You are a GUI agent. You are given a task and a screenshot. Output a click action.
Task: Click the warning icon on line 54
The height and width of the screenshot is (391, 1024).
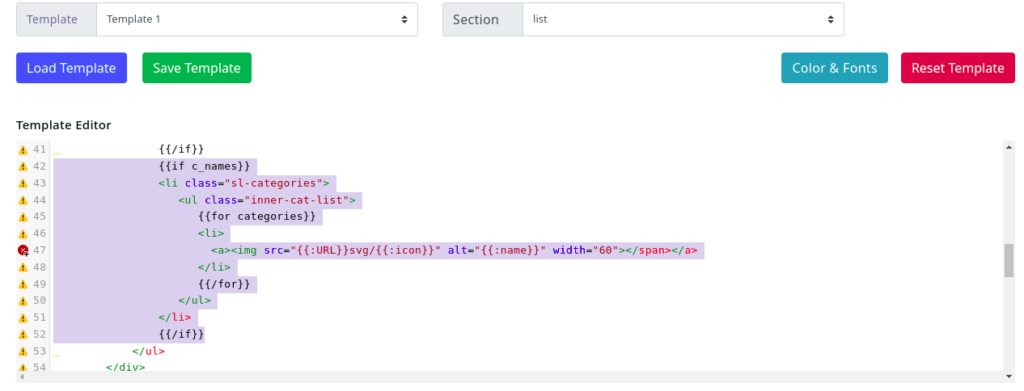coord(23,368)
